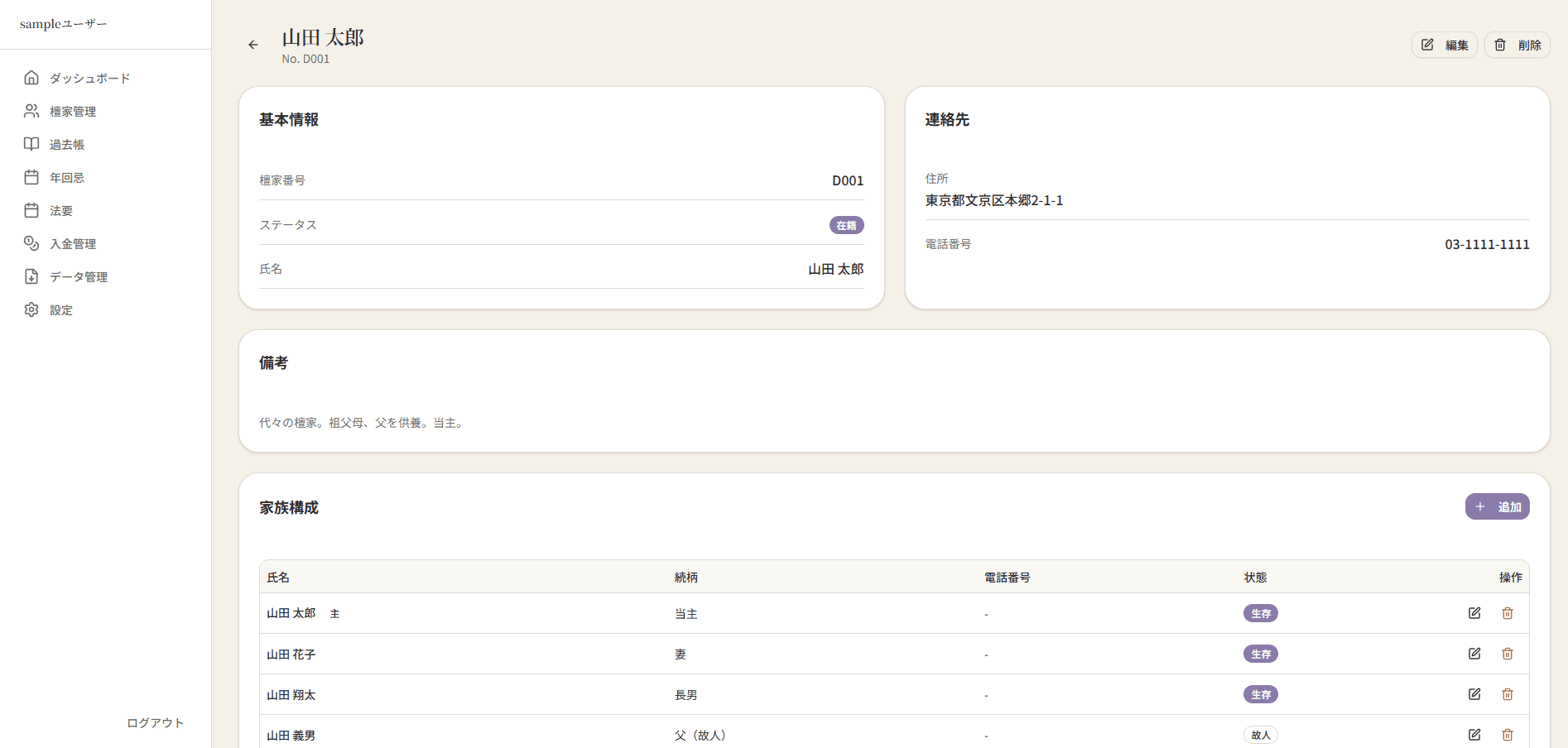Edit the family member 山田 花子
Screen dimensions: 1568x748
point(1474,654)
